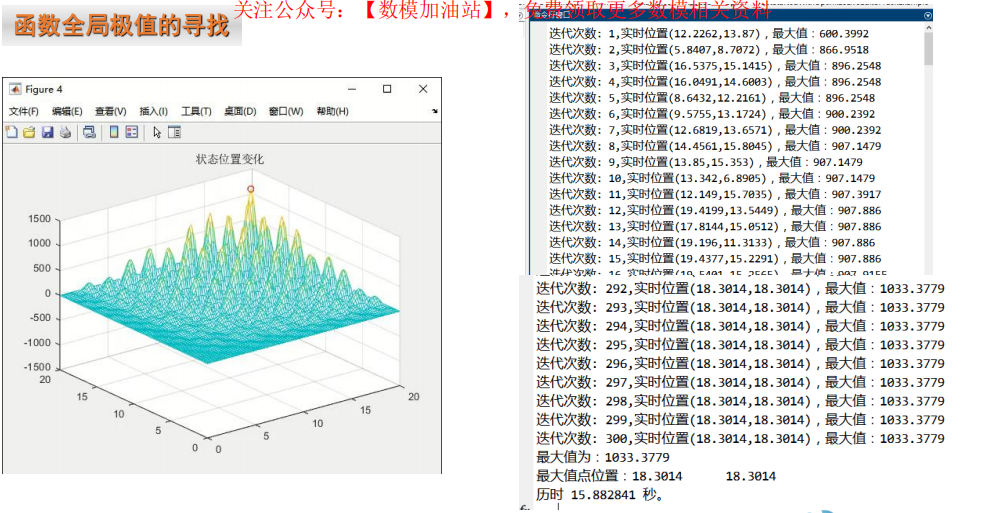Click the 最大值为: 1033.3779 result line
989x513 pixels.
603,457
